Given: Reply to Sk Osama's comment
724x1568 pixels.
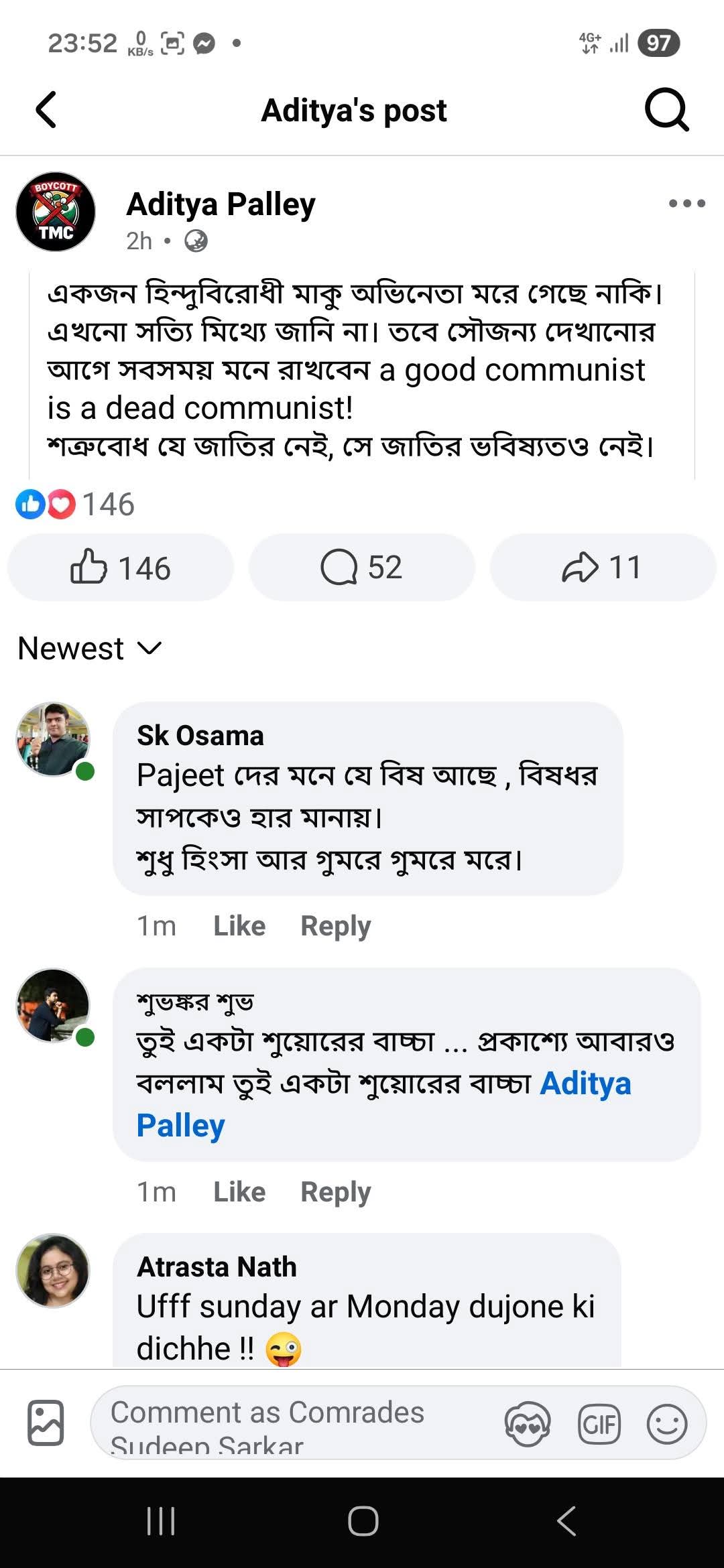Looking at the screenshot, I should 335,926.
